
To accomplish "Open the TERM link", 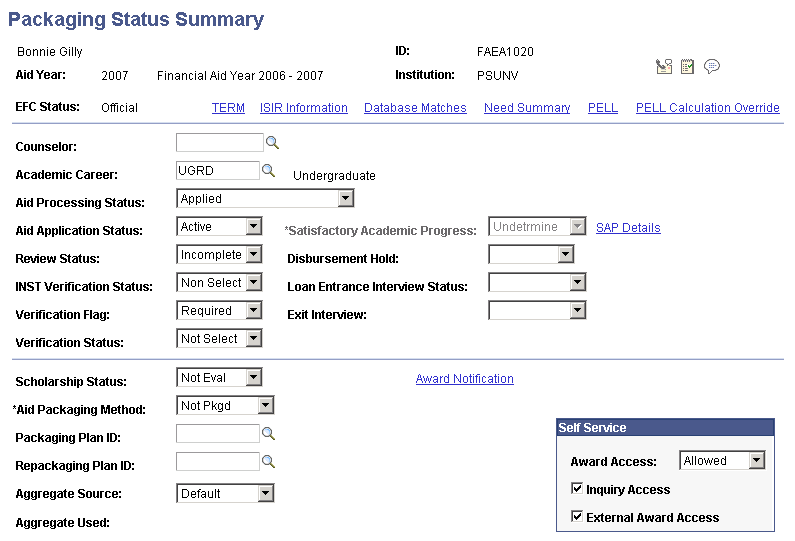I will click(228, 107).
